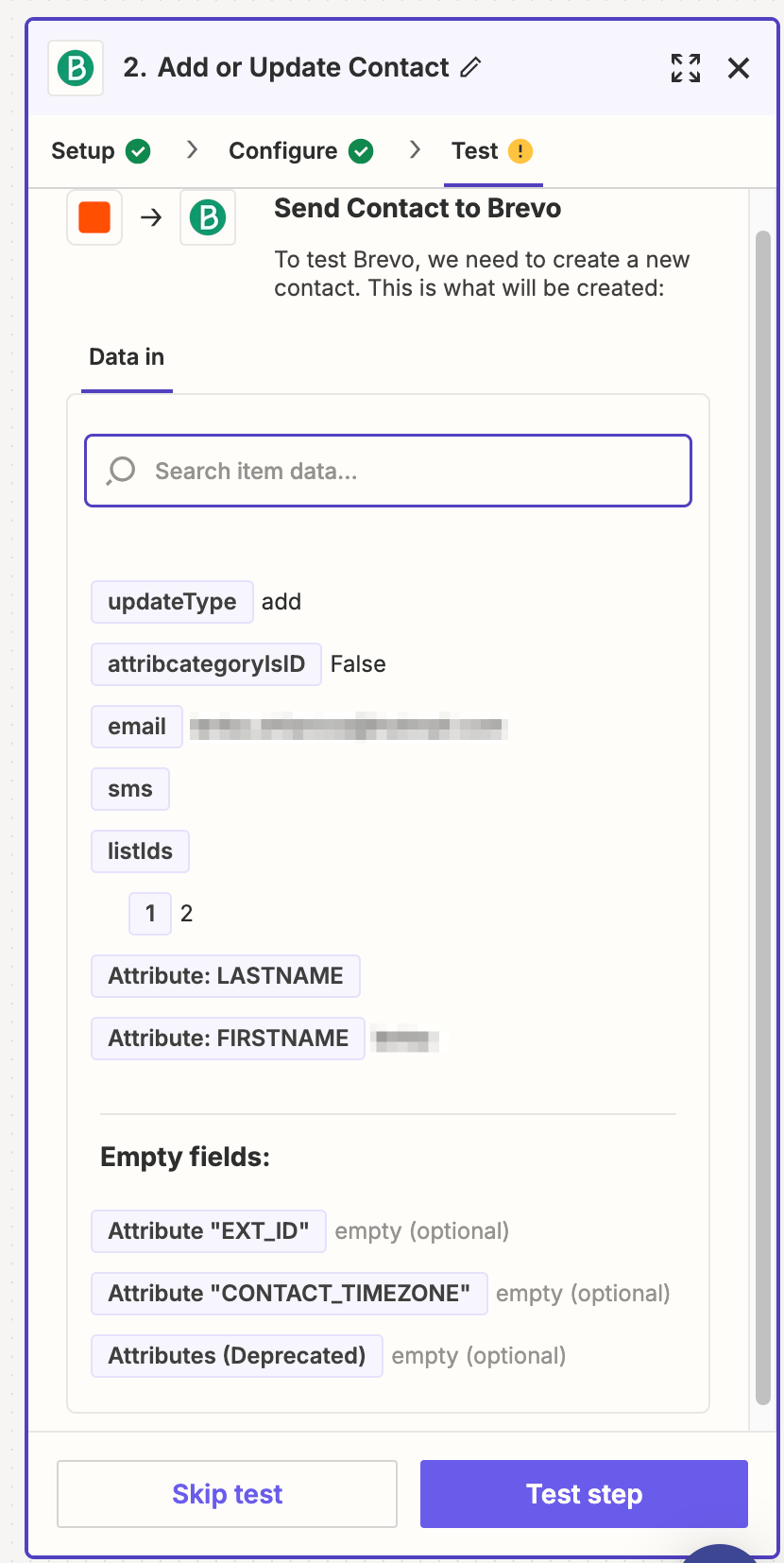The image size is (784, 1563).
Task: Click the Brevo logo in panel header
Action: pyautogui.click(x=76, y=68)
